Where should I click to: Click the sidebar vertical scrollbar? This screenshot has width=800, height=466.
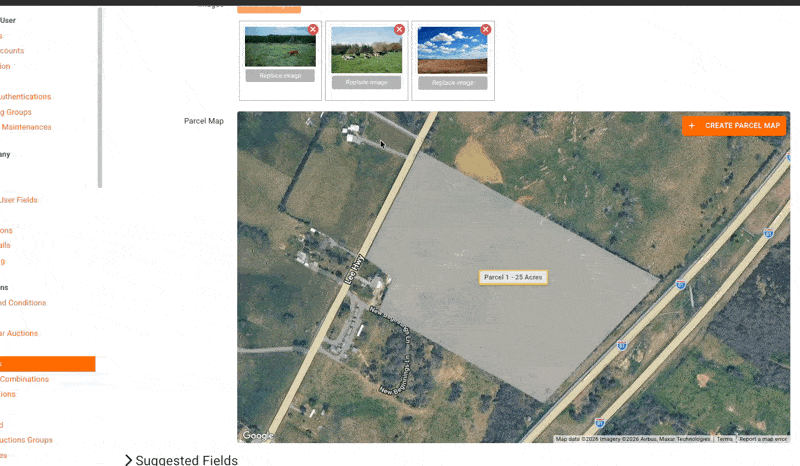pos(99,100)
